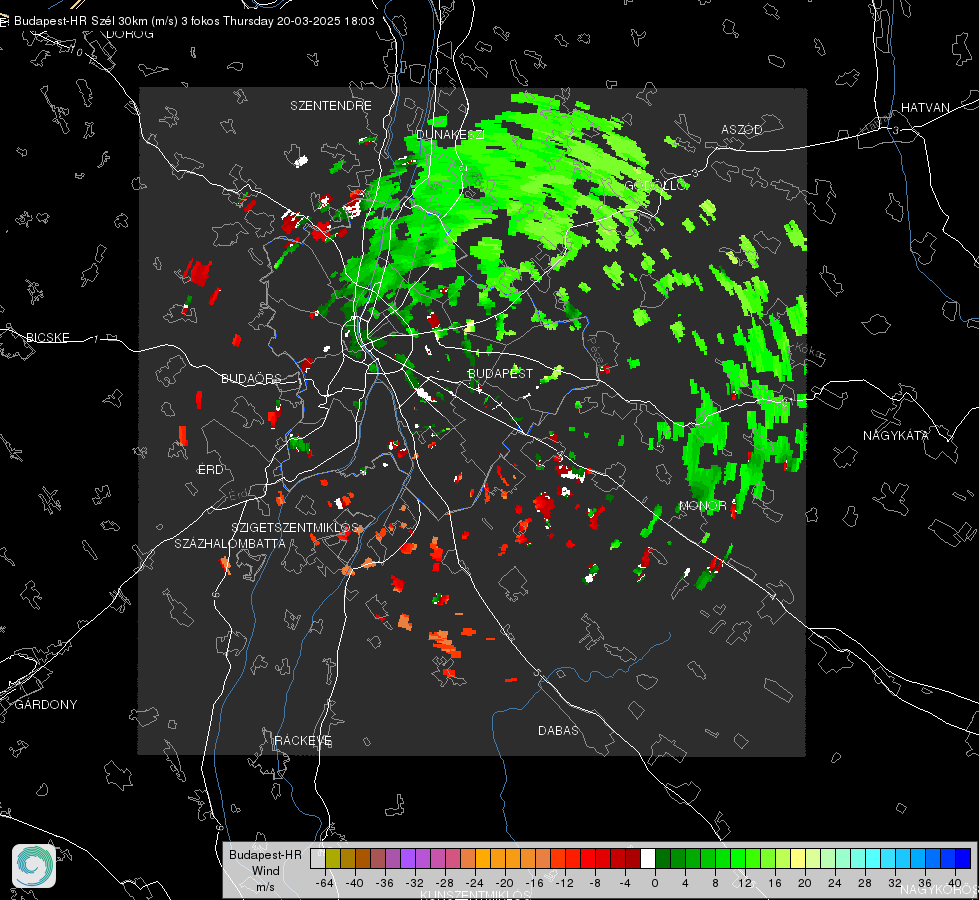
Task: Click the title text 'Budapest-HR Szél 30km (m/s)'
Action: point(96,21)
